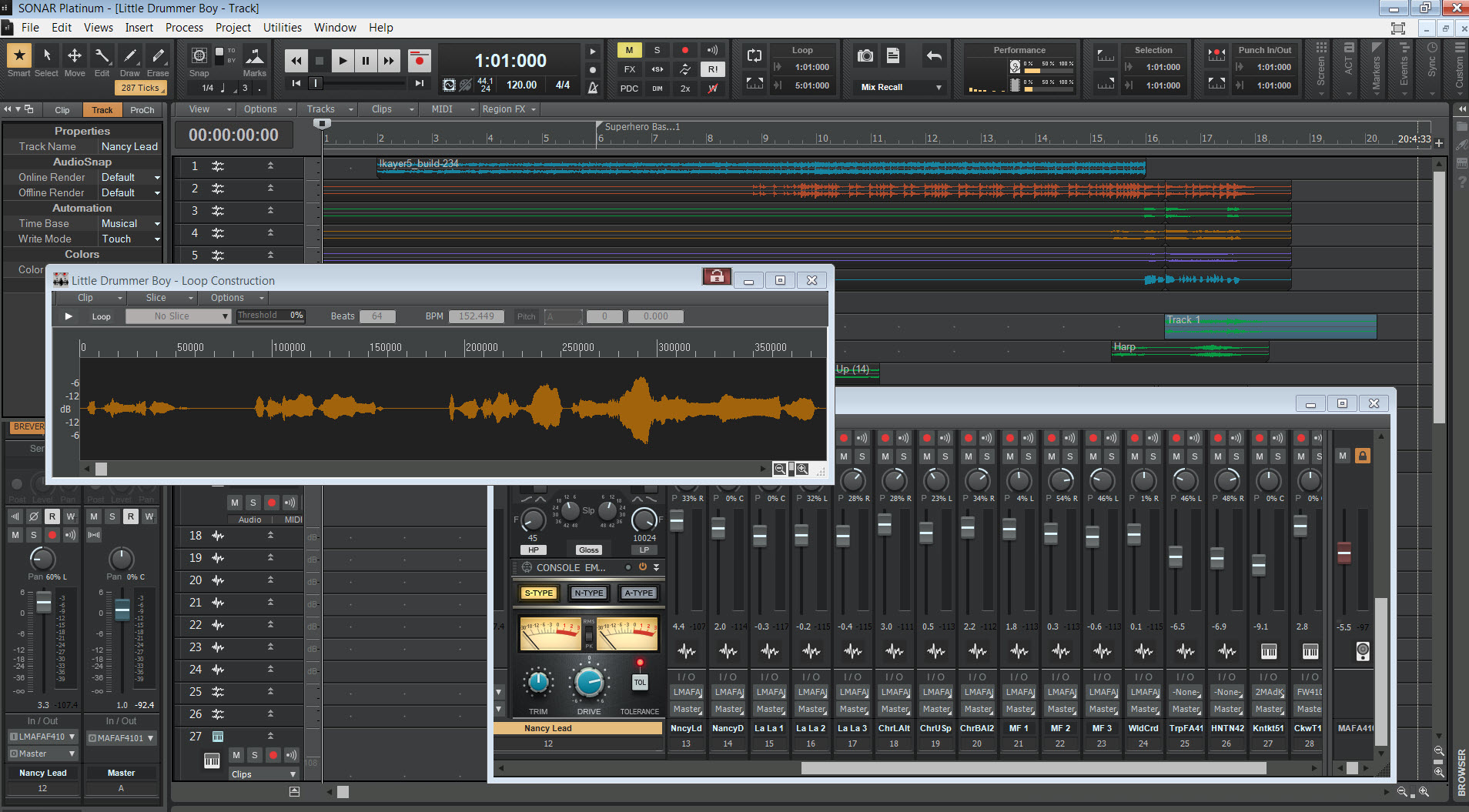This screenshot has width=1469, height=812.
Task: Click the loop toggle icon in Loop module
Action: [x=755, y=55]
